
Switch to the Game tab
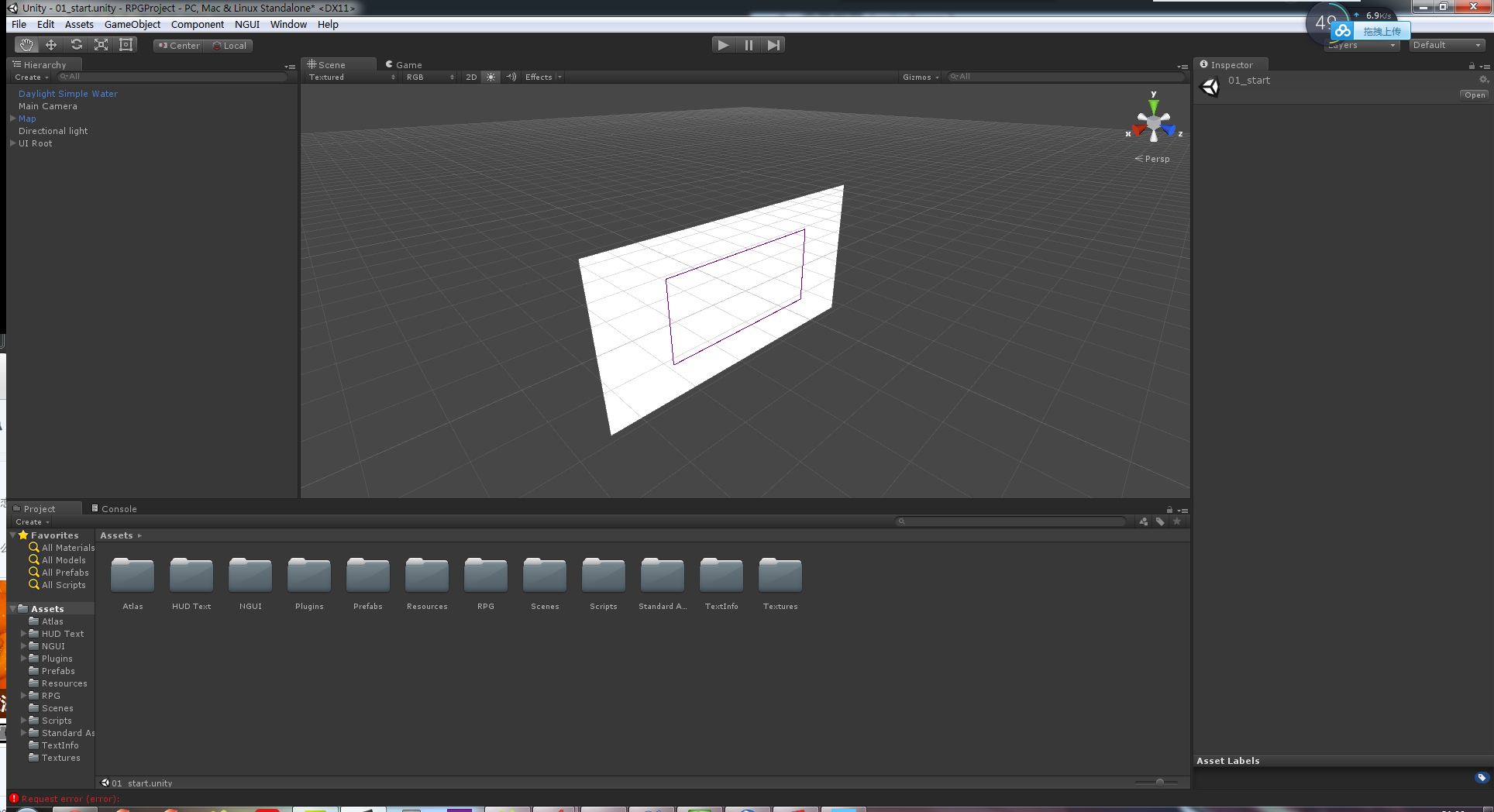[x=403, y=64]
